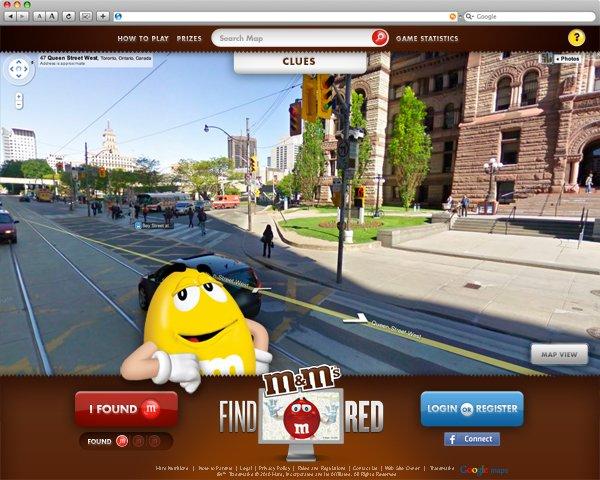Connect with Facebook
The height and width of the screenshot is (480, 600).
[472, 439]
